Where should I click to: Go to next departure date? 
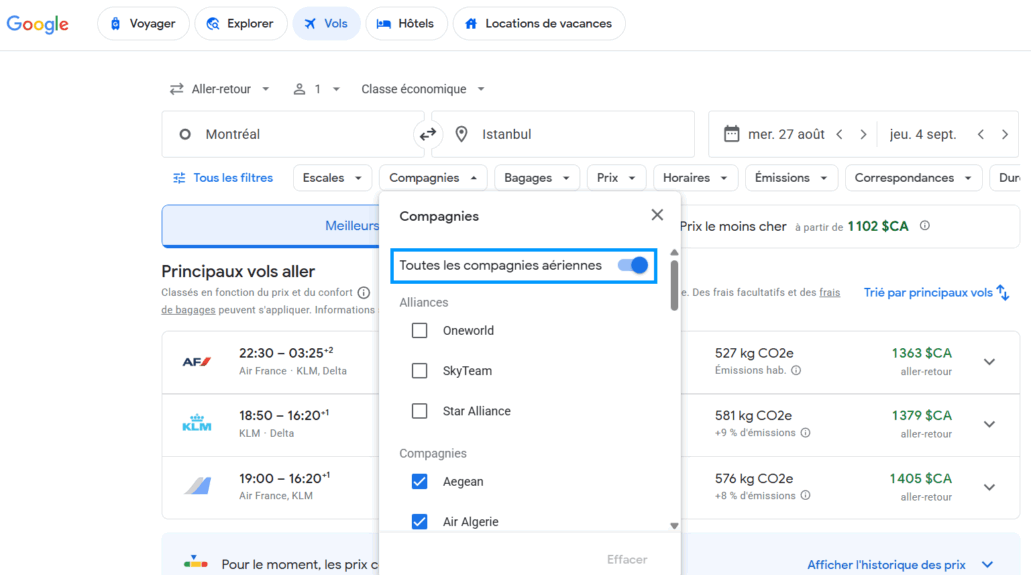pos(863,134)
